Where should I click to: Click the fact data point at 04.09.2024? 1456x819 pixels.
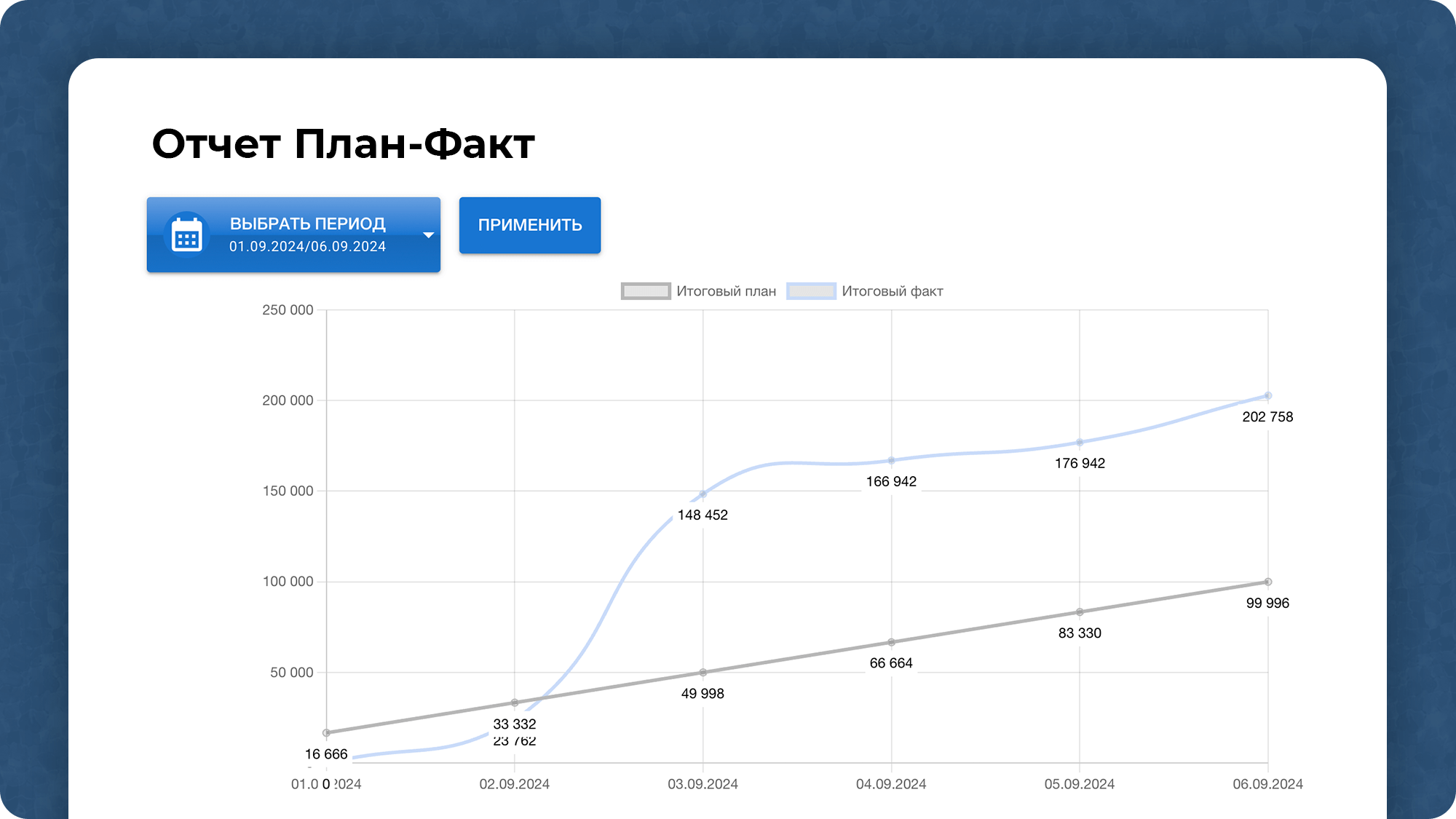tap(891, 461)
